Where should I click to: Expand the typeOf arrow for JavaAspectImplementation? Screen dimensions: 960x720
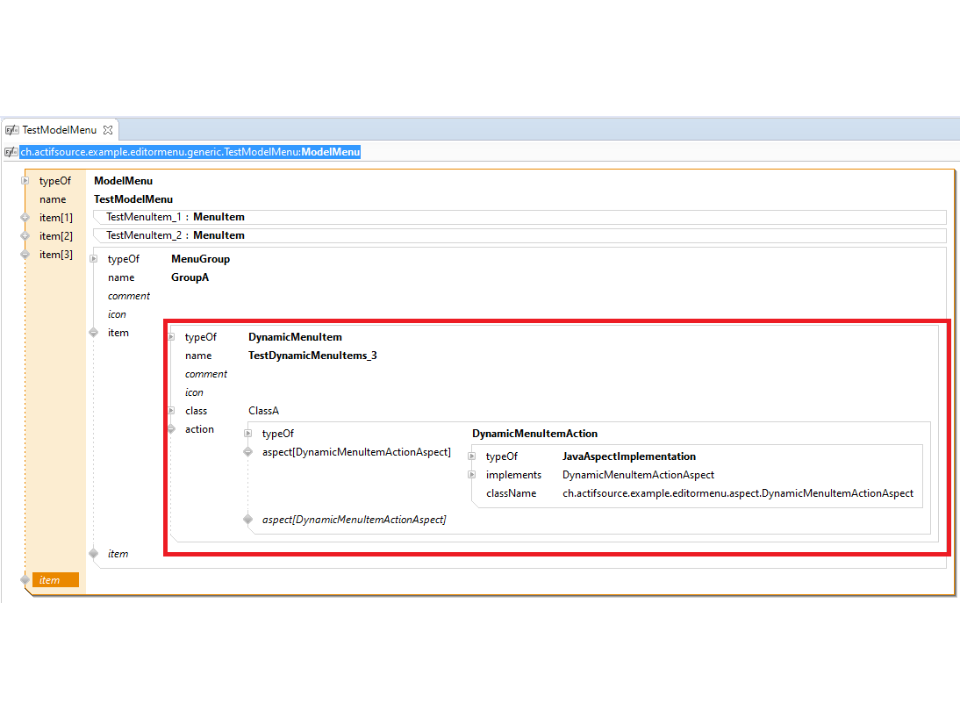(472, 456)
